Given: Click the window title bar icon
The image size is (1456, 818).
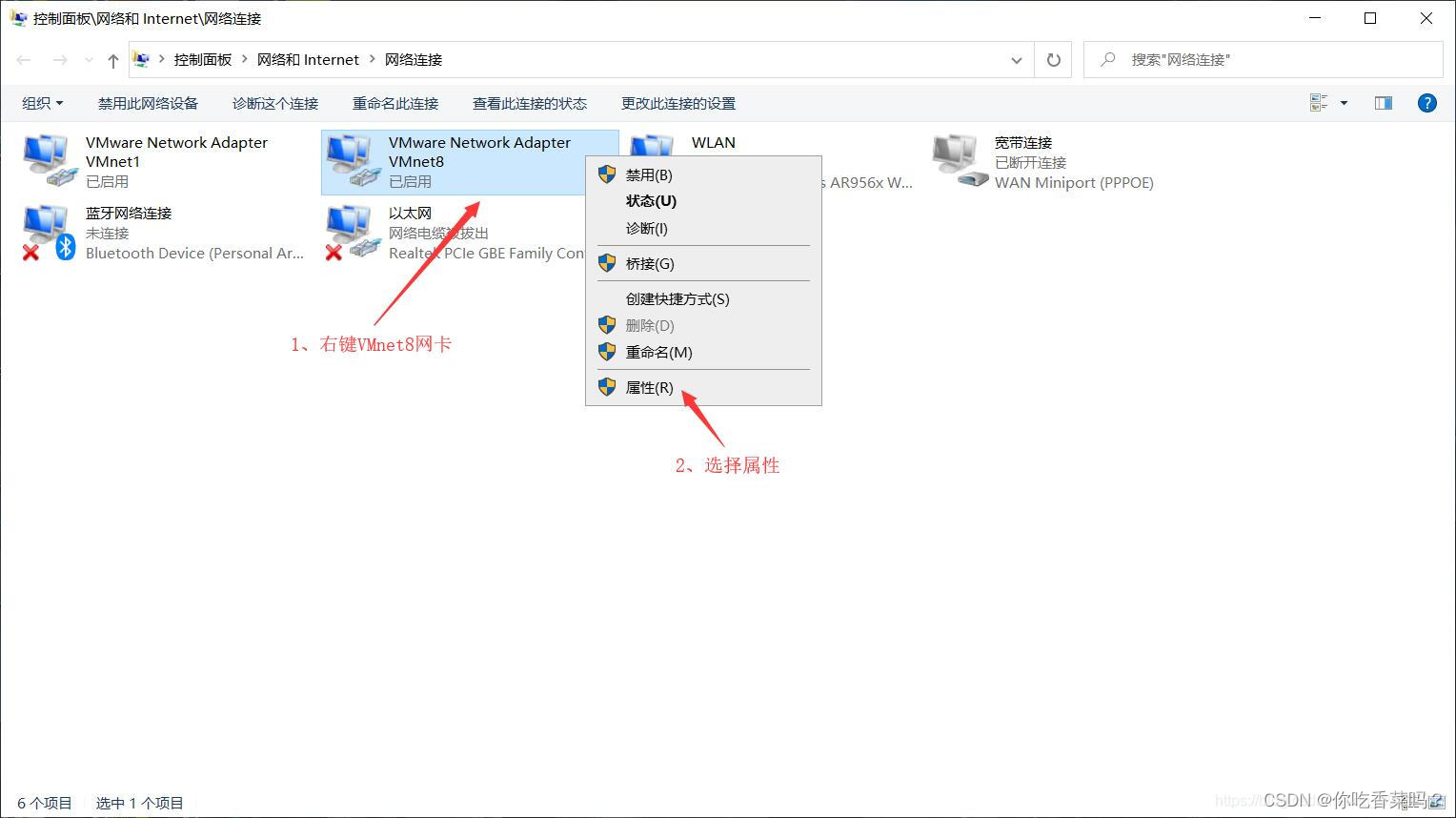Looking at the screenshot, I should [x=18, y=18].
